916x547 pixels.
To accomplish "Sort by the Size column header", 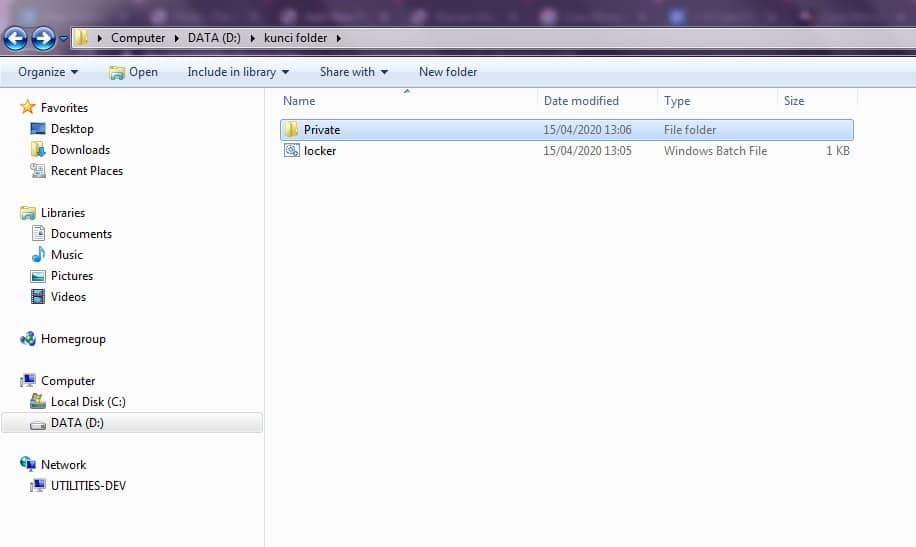I will (794, 101).
